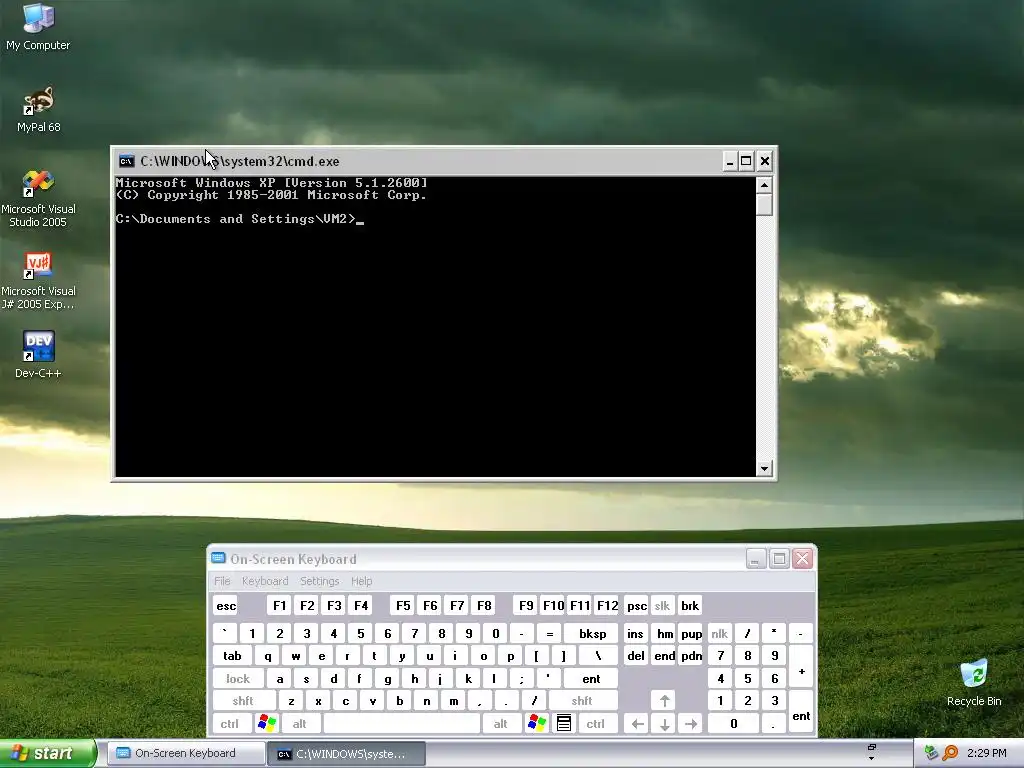Toggle the right ctrl key
Screen dimensions: 1024x768
(x=596, y=724)
